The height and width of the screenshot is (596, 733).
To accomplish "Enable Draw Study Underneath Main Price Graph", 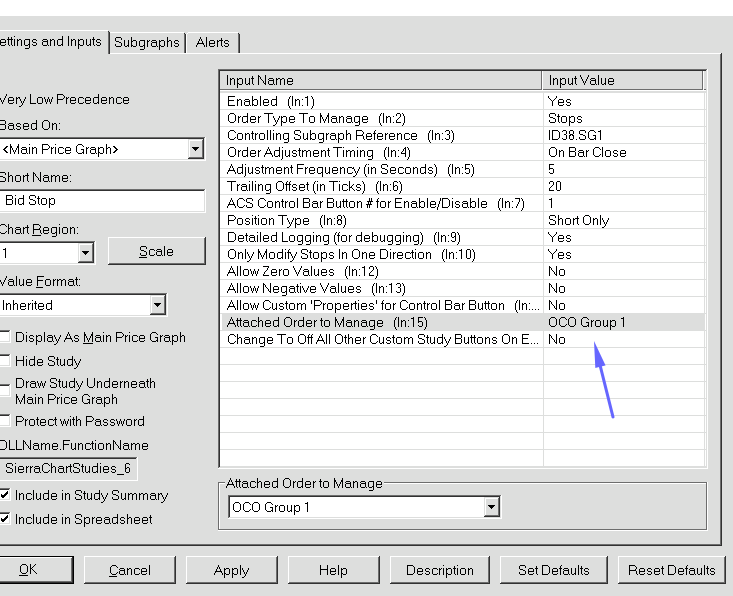I will click(5, 391).
